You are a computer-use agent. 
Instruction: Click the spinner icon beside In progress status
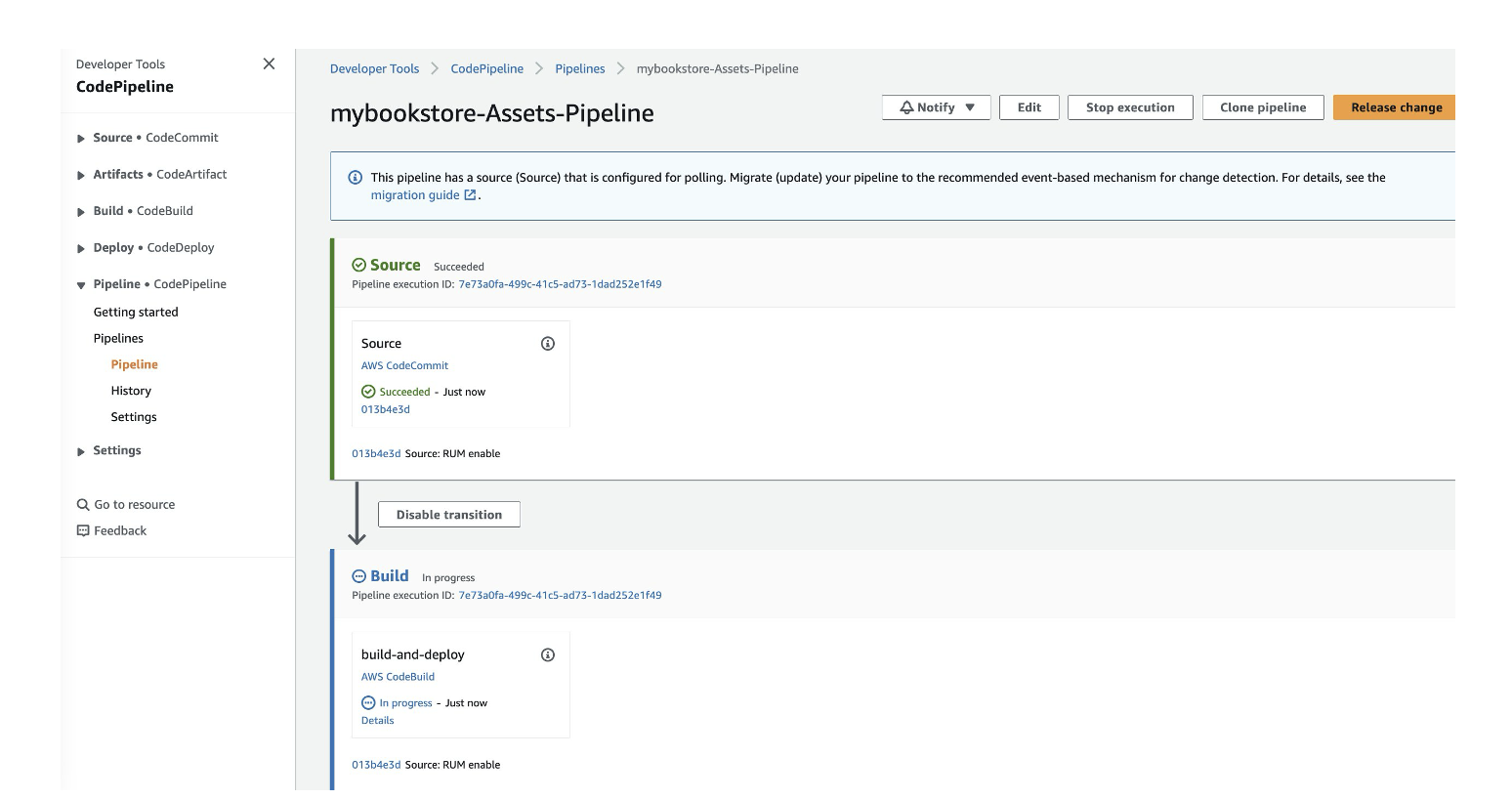(x=367, y=702)
